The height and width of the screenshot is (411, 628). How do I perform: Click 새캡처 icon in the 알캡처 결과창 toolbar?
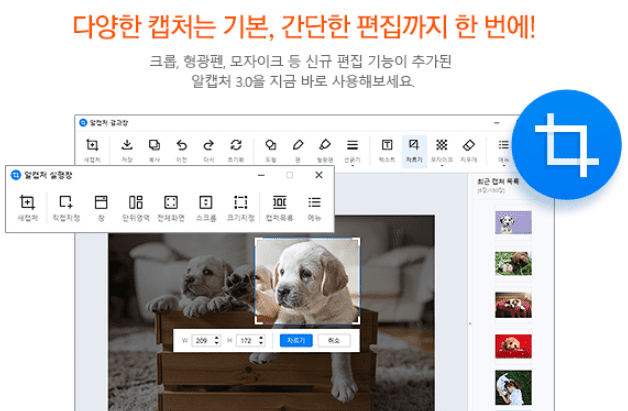point(92,150)
